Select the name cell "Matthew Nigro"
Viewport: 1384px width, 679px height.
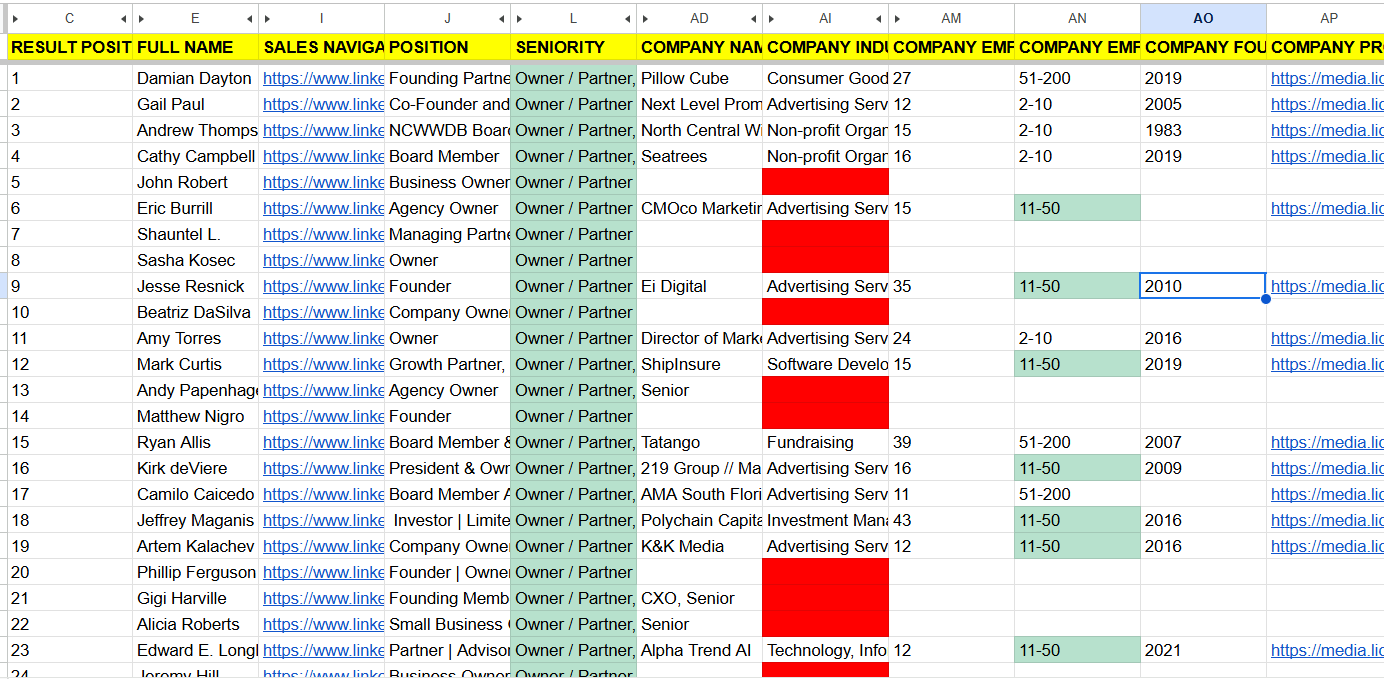tap(195, 416)
